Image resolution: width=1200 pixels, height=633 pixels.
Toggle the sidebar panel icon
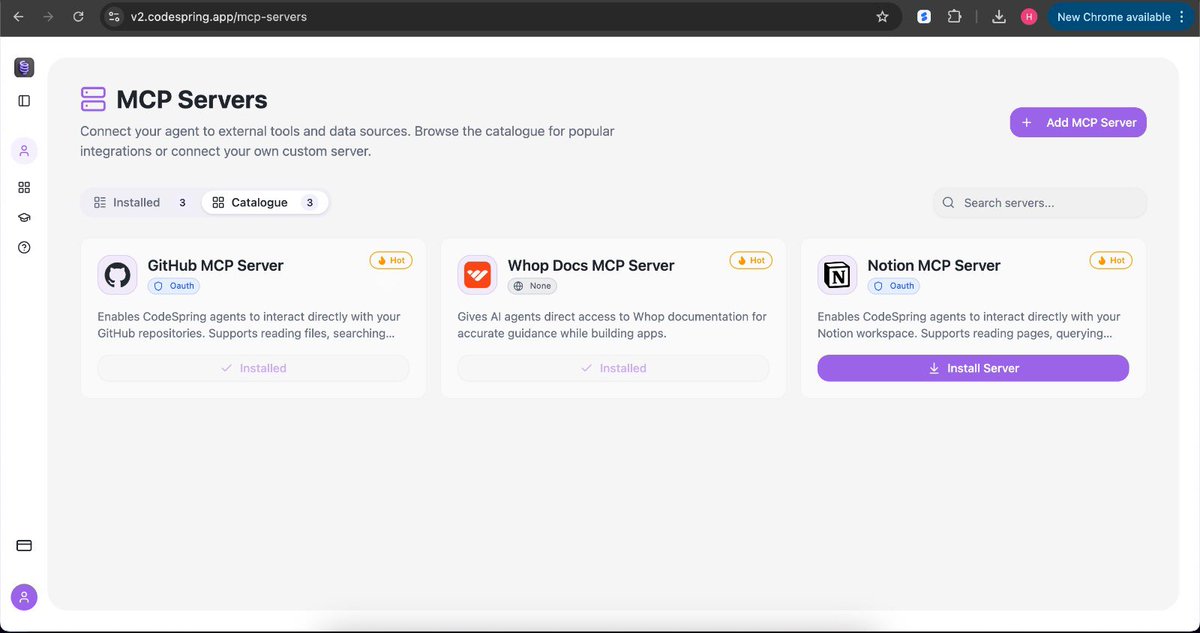24,101
